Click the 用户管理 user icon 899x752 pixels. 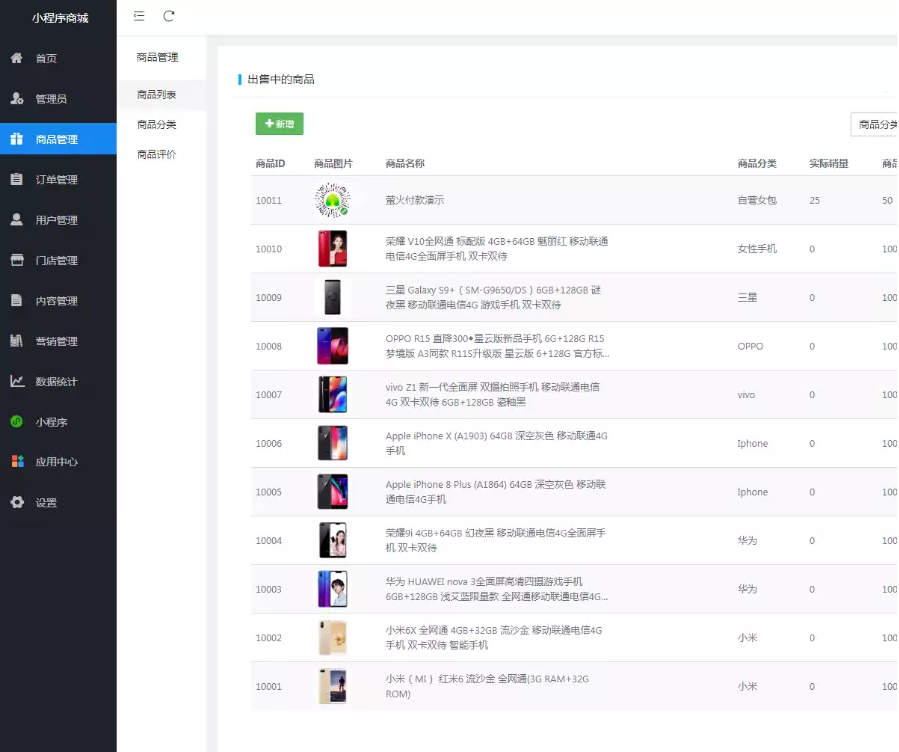tap(17, 220)
